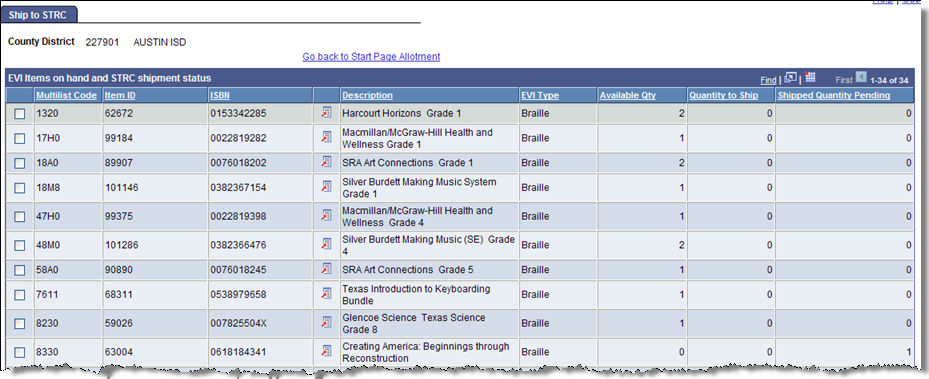Click the AUSTIN ISD district name
Viewport: 929px width, 379px height.
pyautogui.click(x=160, y=42)
